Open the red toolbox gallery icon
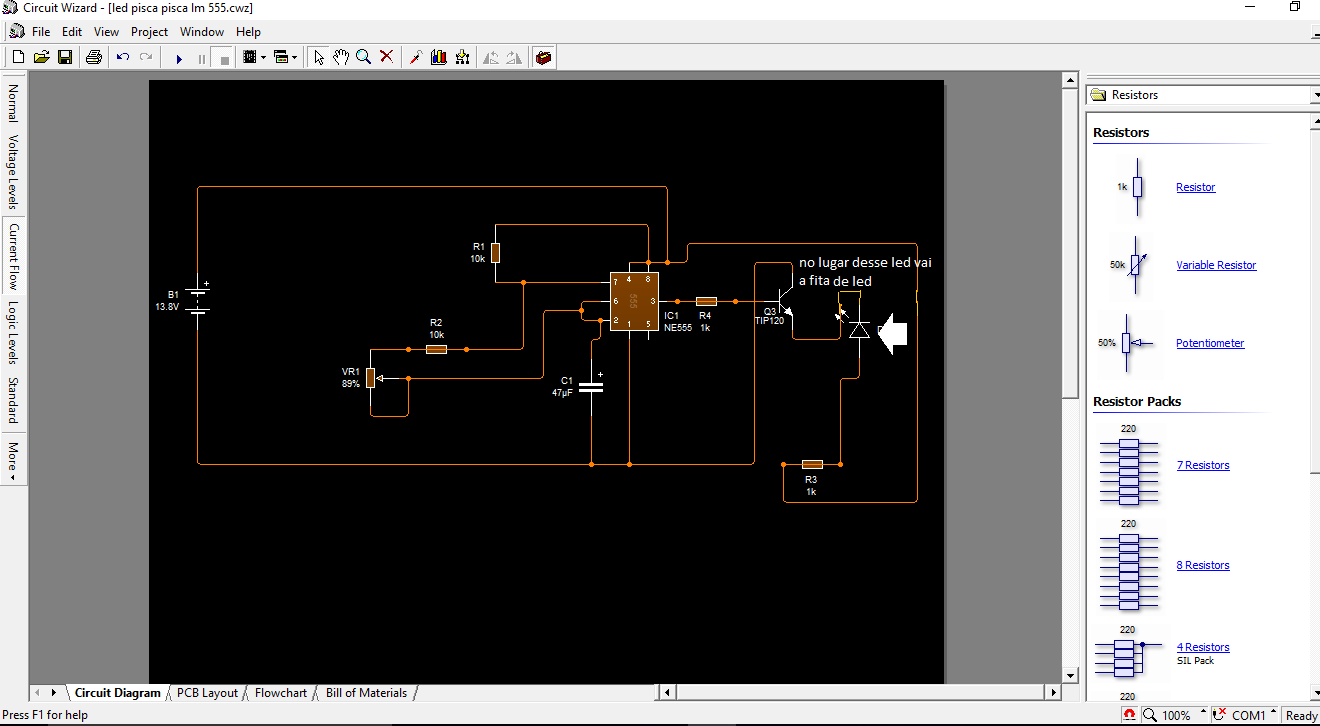Image resolution: width=1320 pixels, height=726 pixels. [x=543, y=57]
